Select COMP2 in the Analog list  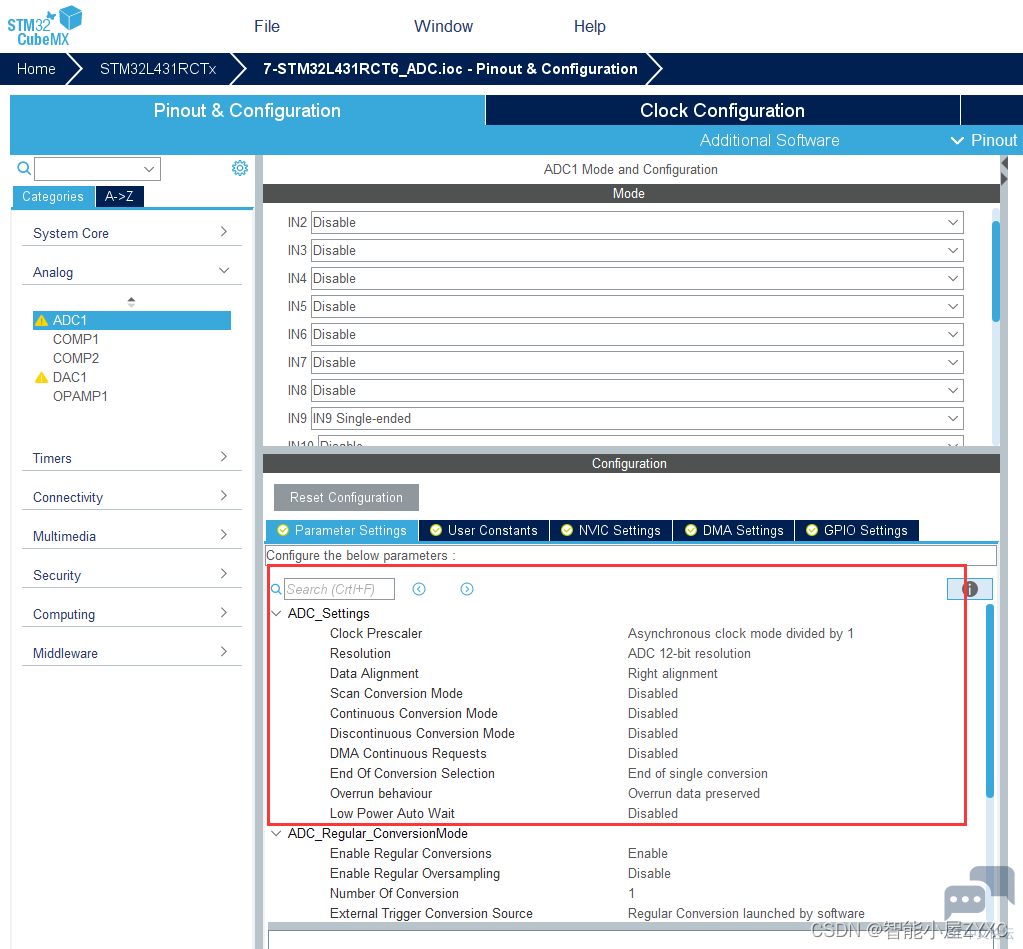(76, 358)
